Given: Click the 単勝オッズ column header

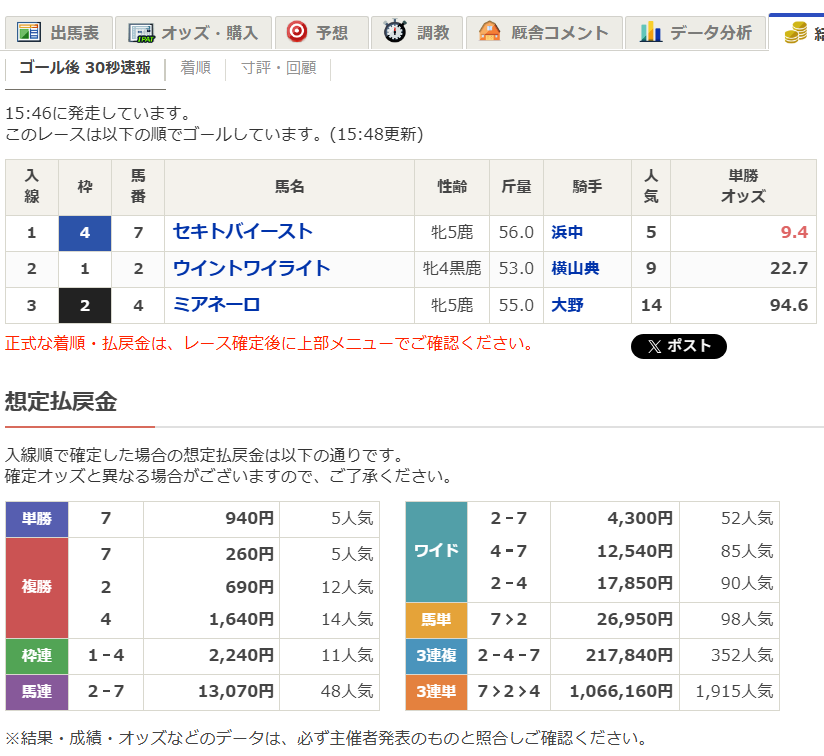Looking at the screenshot, I should click(x=743, y=187).
